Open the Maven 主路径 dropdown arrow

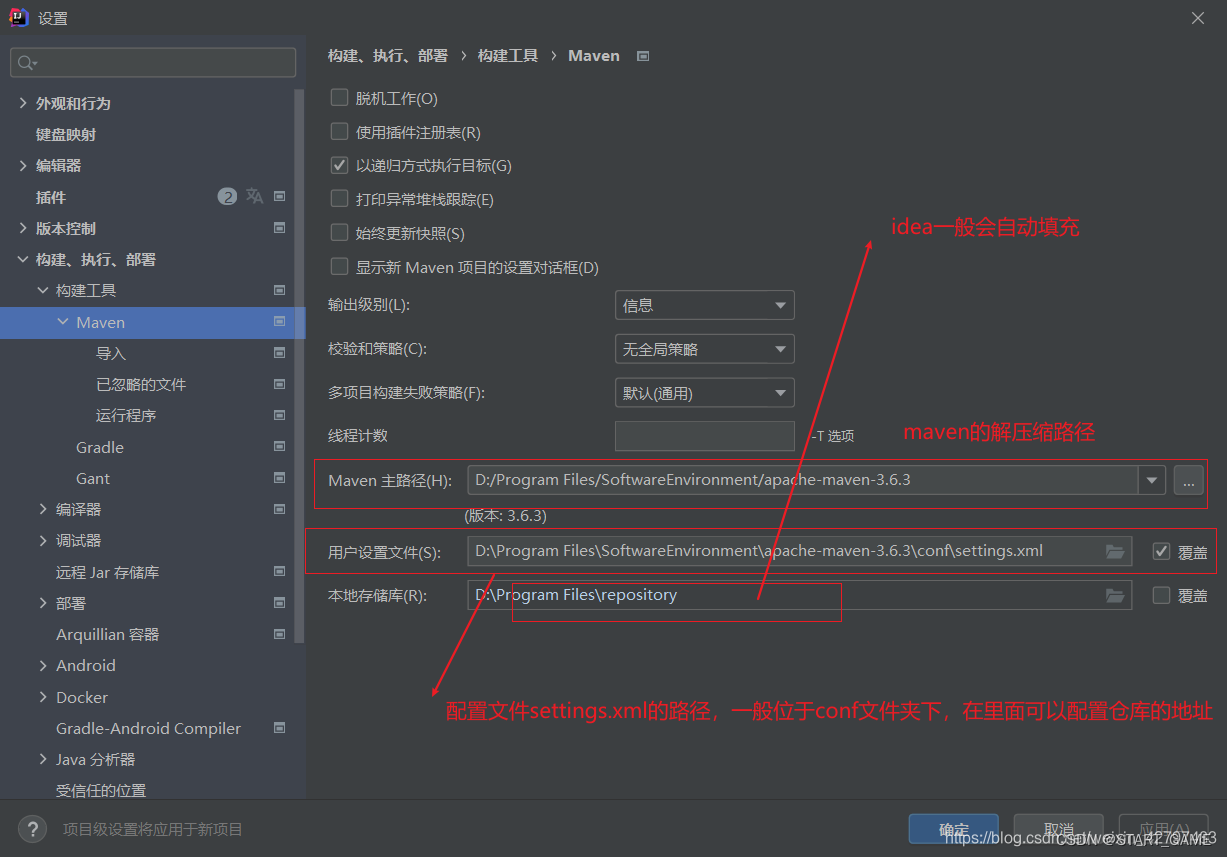coord(1152,480)
